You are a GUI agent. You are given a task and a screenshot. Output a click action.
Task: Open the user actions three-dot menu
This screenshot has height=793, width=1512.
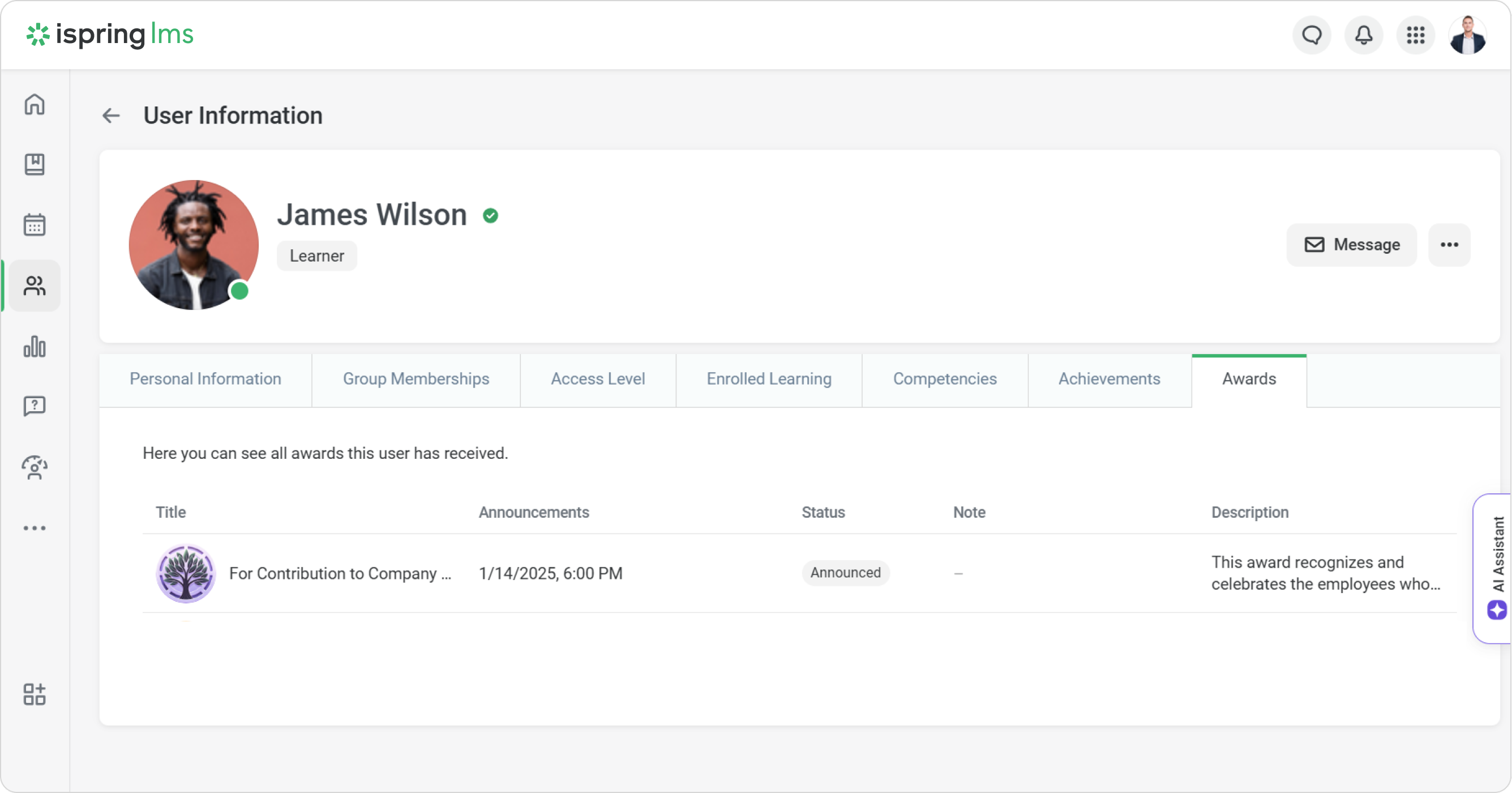[1449, 245]
